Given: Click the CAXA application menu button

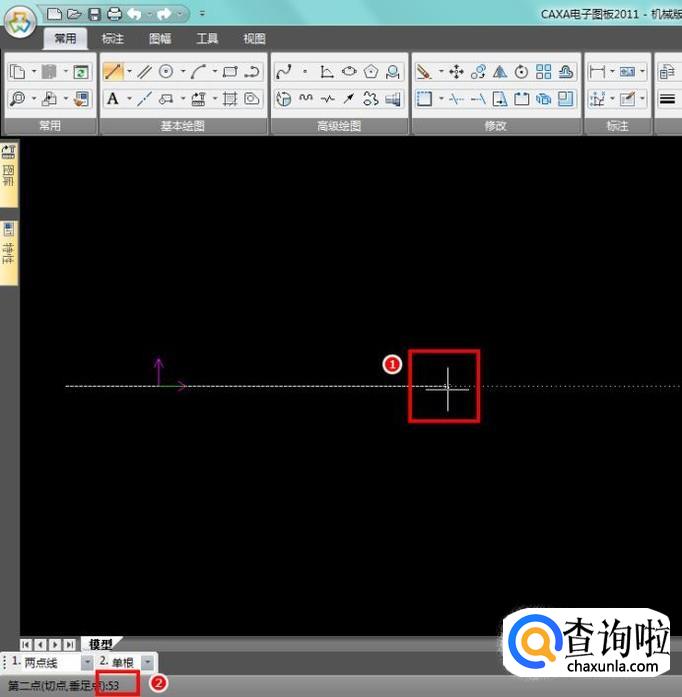Looking at the screenshot, I should point(20,22).
